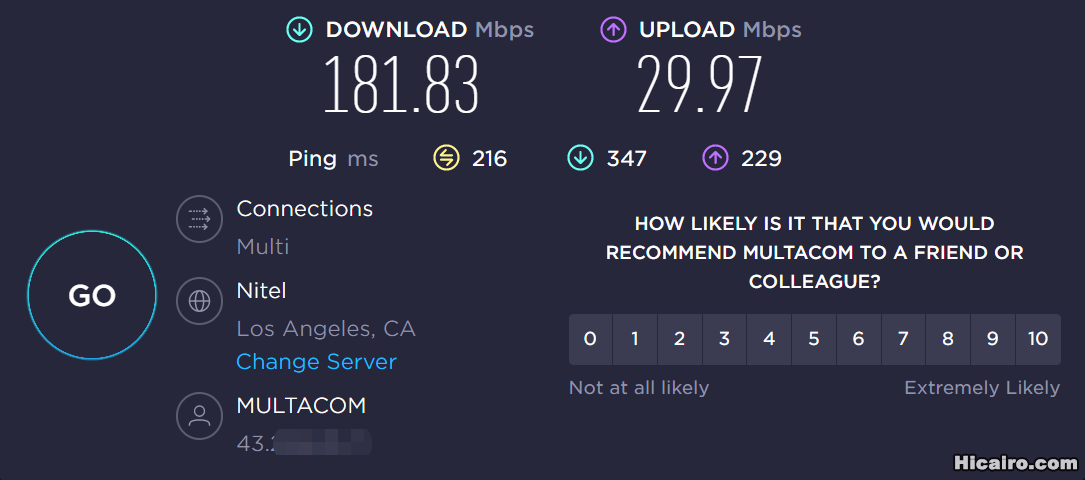Click the 181.83 download speed result
Image resolution: width=1085 pixels, height=480 pixels.
tap(401, 84)
